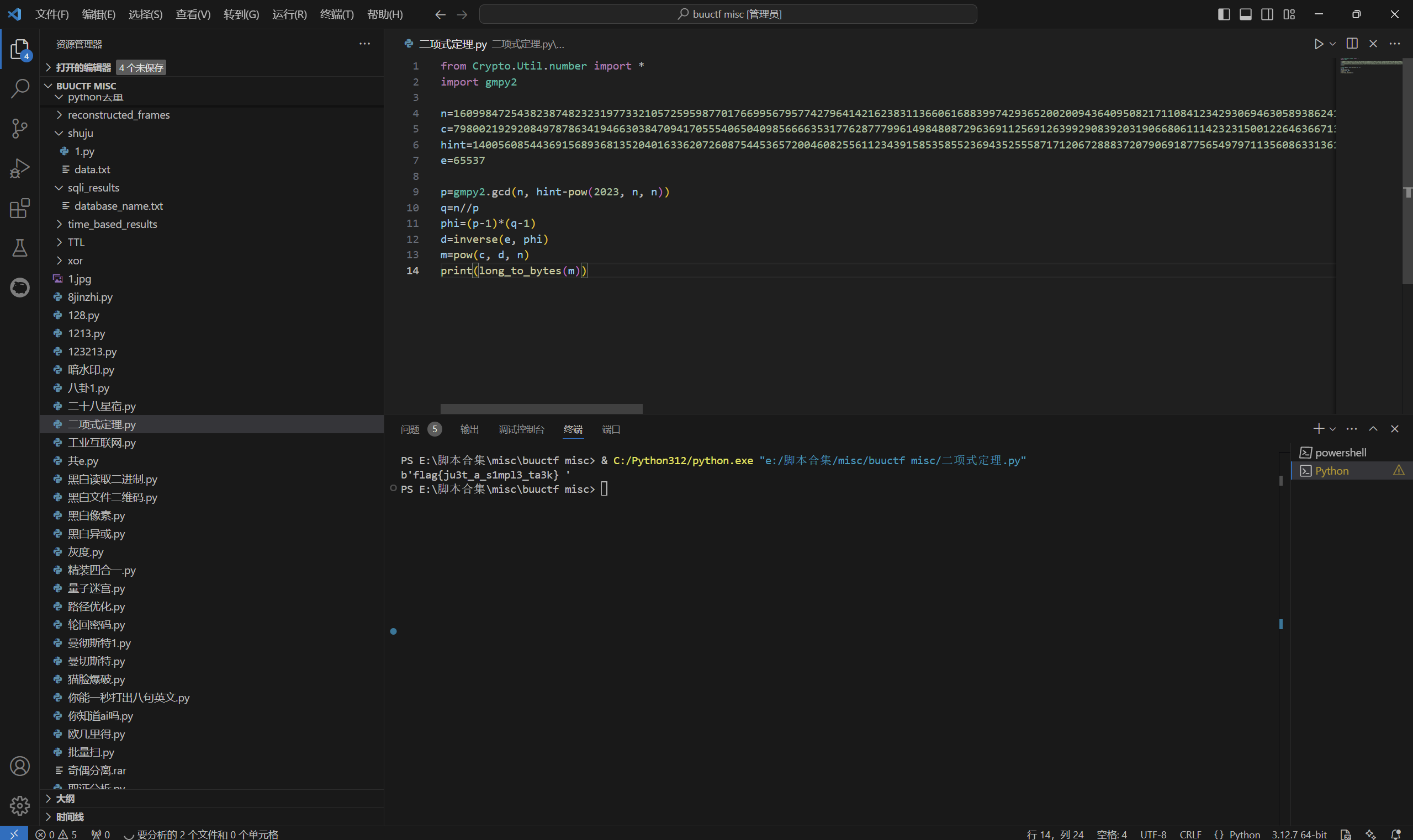Click the command center search box
This screenshot has height=840, width=1413.
click(728, 14)
